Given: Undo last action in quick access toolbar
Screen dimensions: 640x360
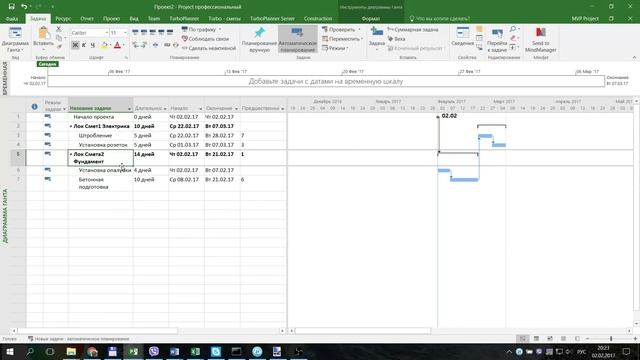Looking at the screenshot, I should [24, 7].
